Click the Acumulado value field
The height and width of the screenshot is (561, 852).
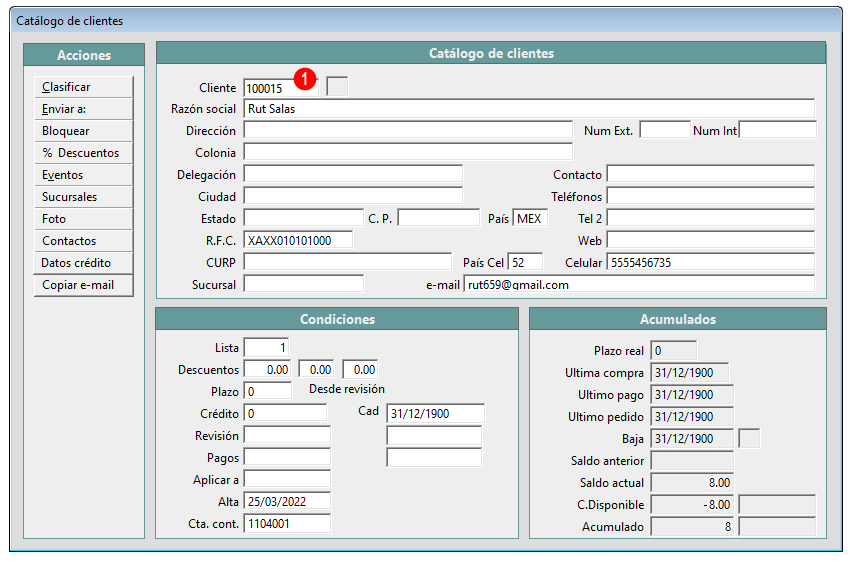(692, 526)
